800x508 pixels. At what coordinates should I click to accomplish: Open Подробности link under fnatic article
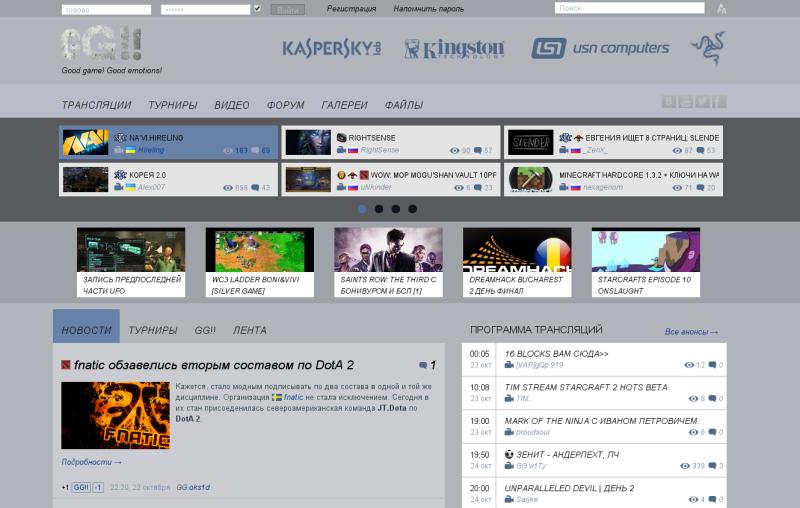[x=91, y=462]
